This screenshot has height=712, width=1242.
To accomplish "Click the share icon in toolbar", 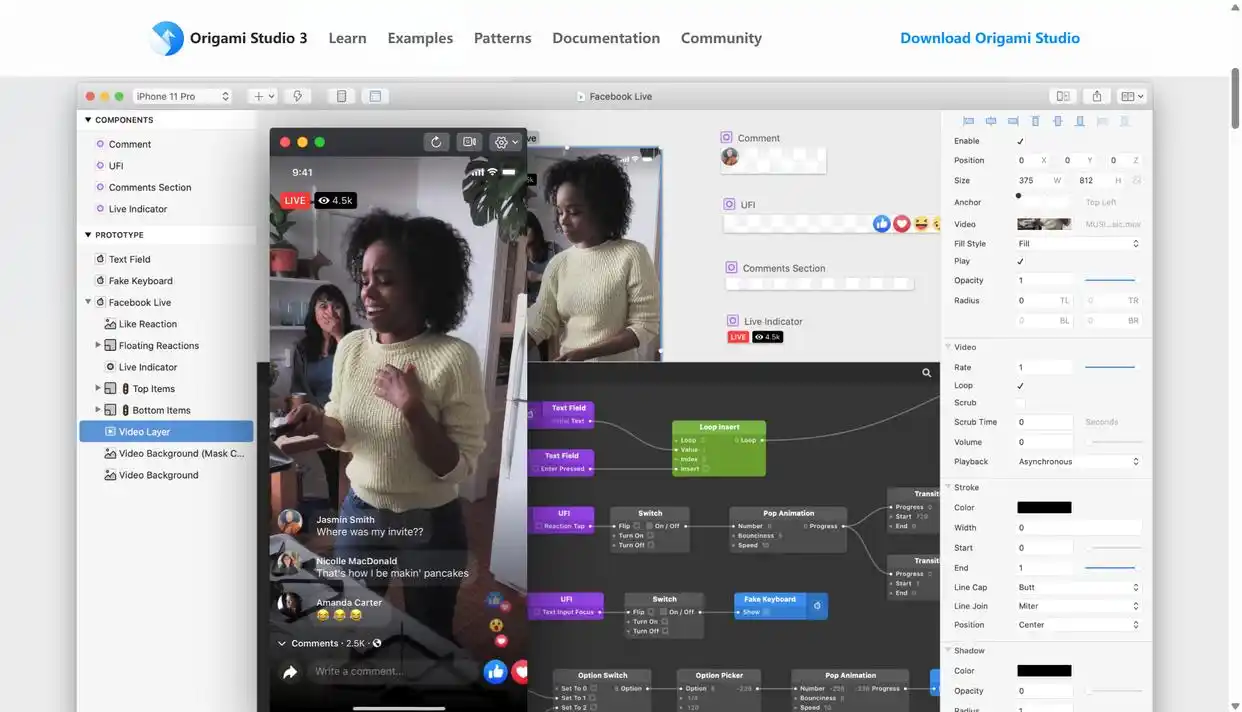I will pos(1097,96).
